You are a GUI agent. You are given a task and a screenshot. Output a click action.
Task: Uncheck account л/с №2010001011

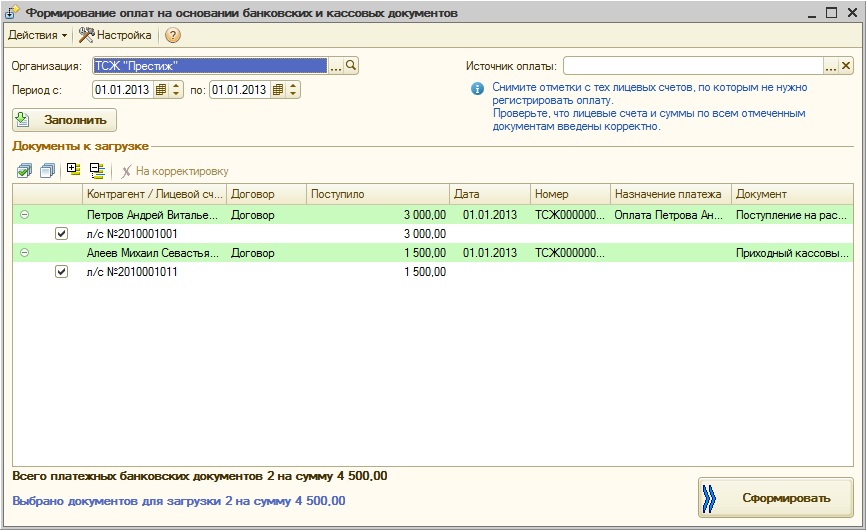[62, 271]
